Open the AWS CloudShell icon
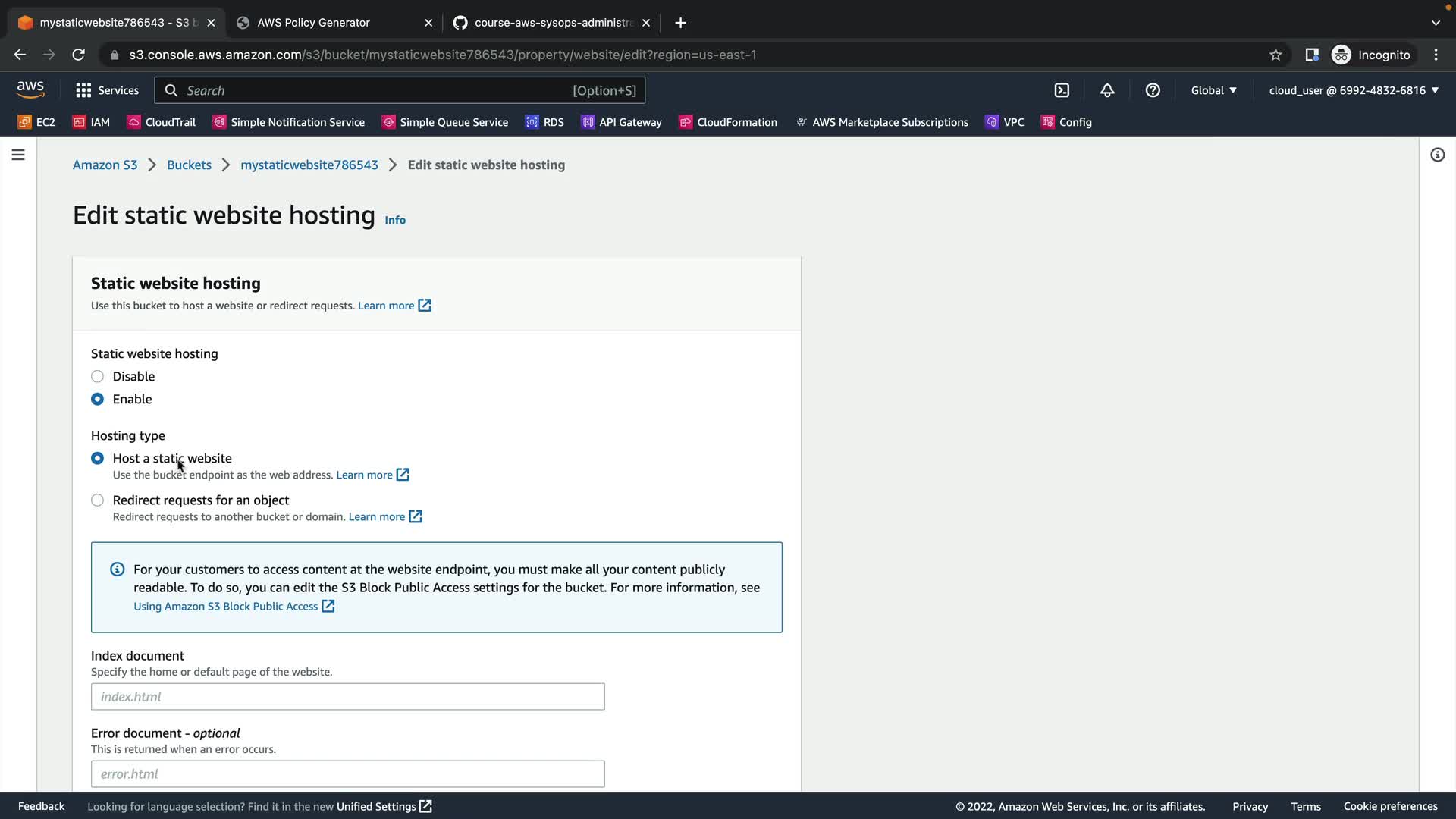This screenshot has width=1456, height=819. click(1062, 90)
